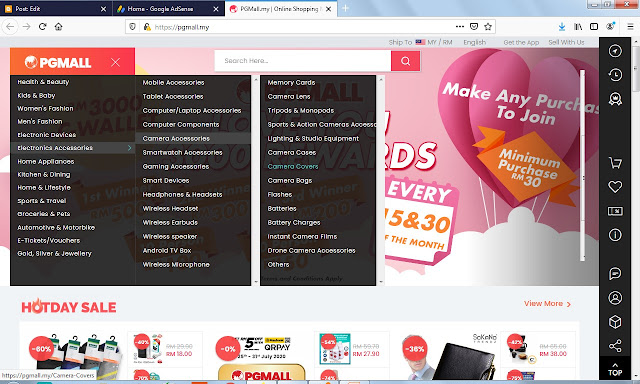Click the Firefox downloads arrow icon
The width and height of the screenshot is (640, 384).
point(562,27)
